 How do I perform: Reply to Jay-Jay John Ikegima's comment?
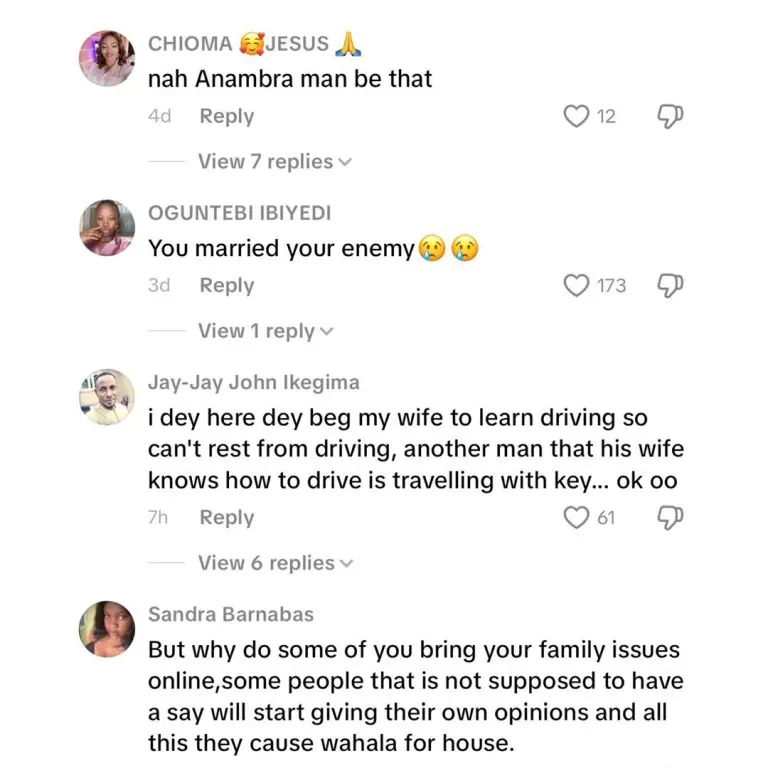(x=226, y=517)
